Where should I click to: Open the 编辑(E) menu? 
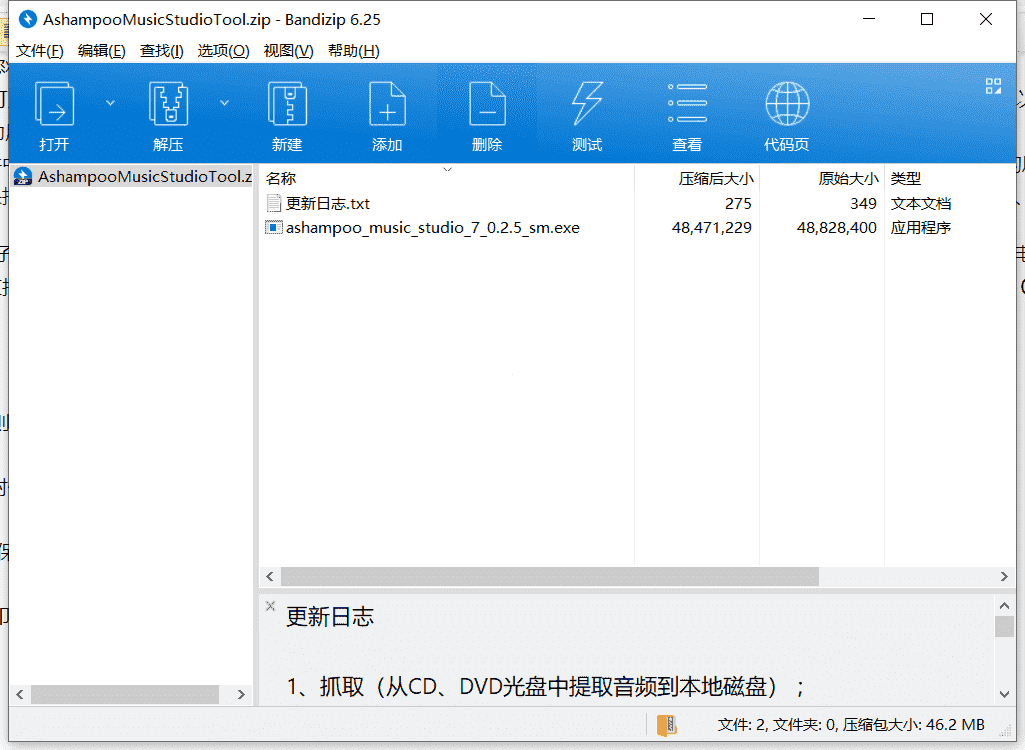pos(101,50)
